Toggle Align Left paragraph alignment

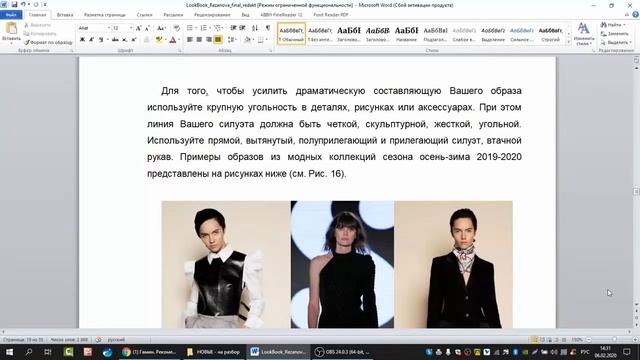[x=190, y=40]
